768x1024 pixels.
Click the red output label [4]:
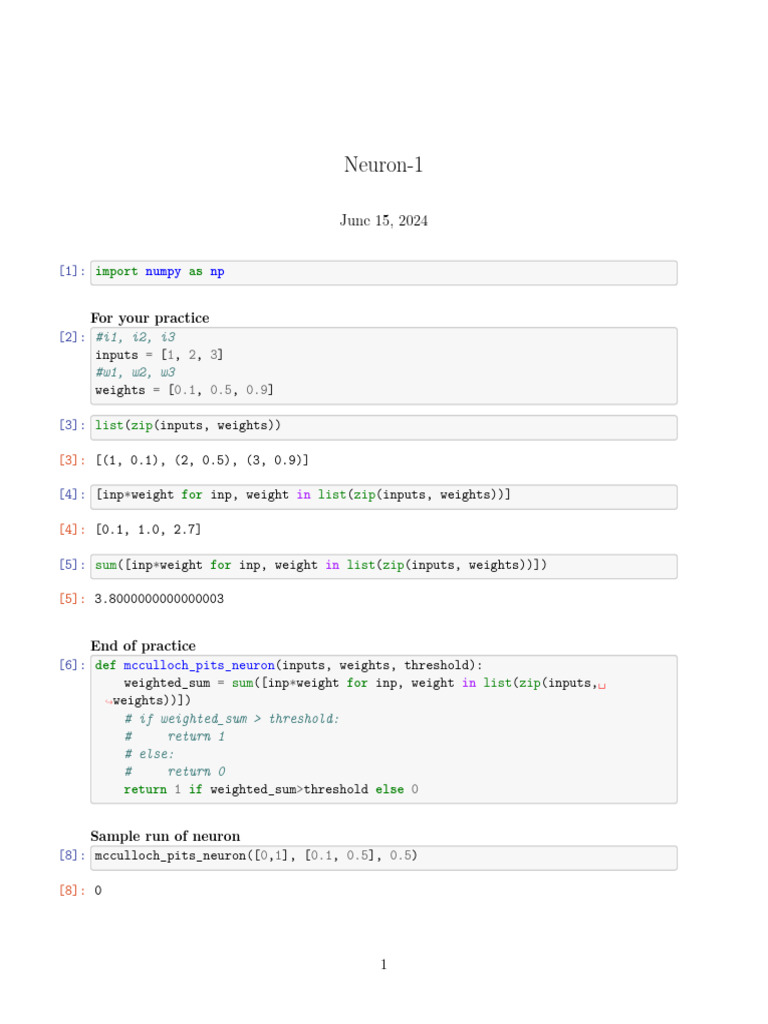point(72,530)
